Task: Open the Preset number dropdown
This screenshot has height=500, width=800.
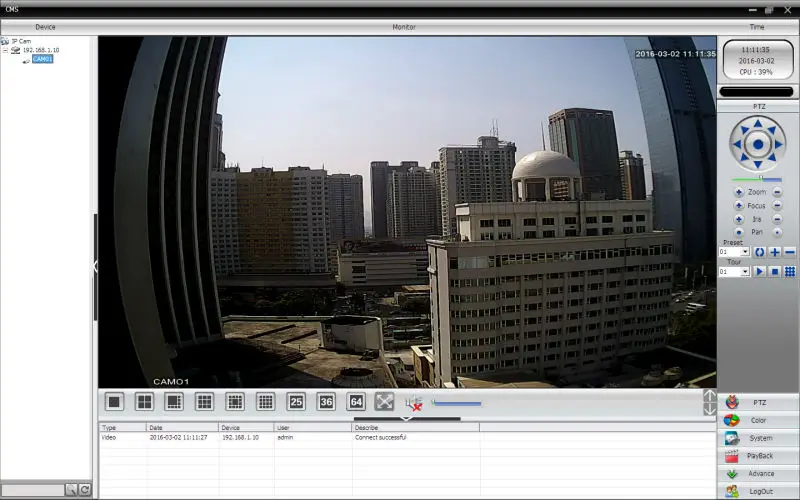Action: click(x=745, y=252)
